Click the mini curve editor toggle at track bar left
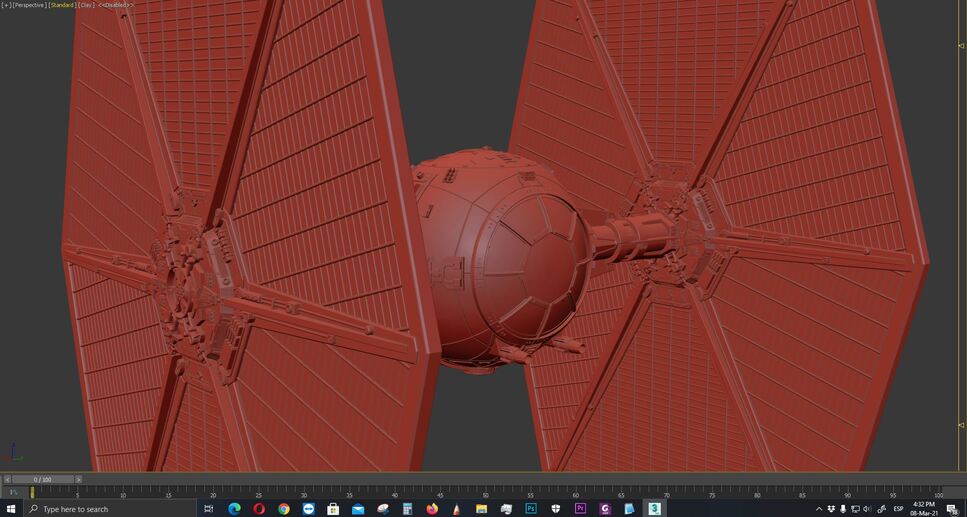The image size is (967, 517). [12, 492]
